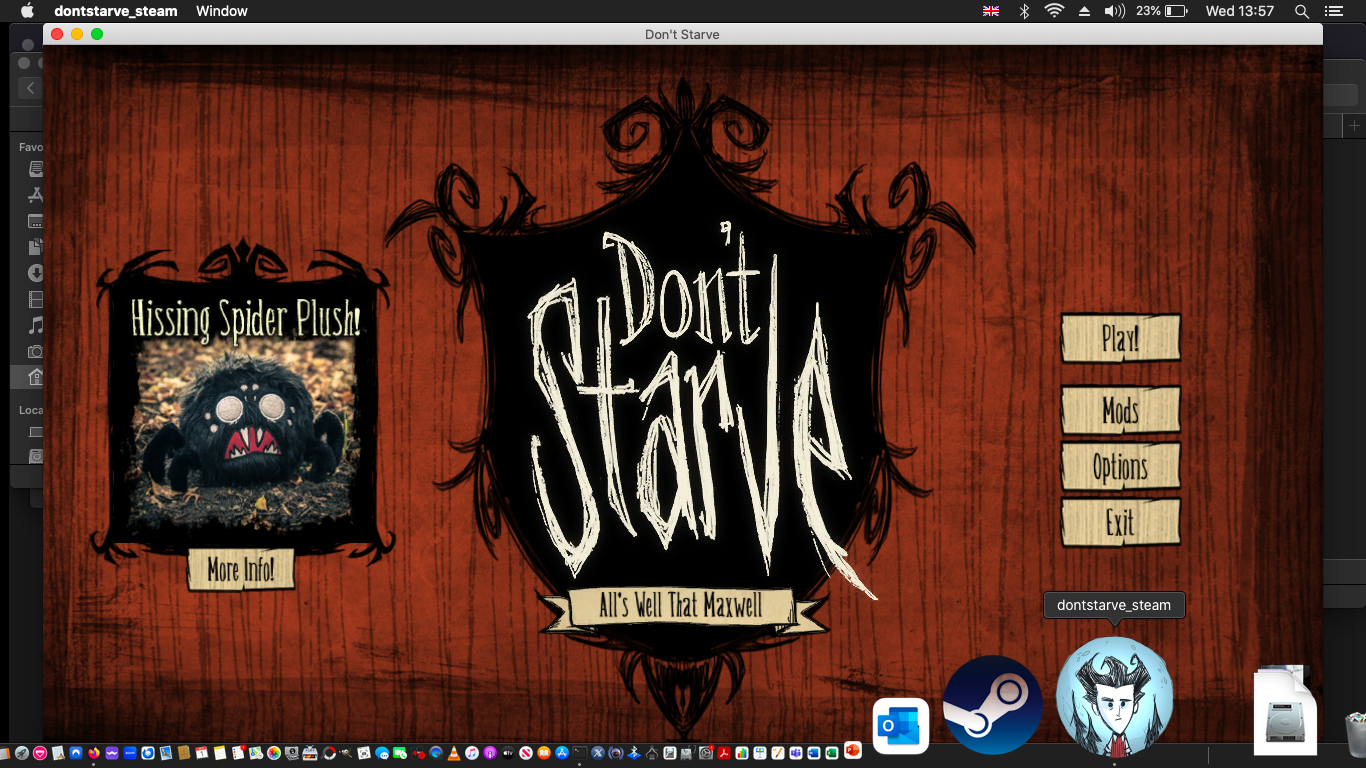Open the Reminders app in Dock
1366x768 pixels.
tap(238, 752)
